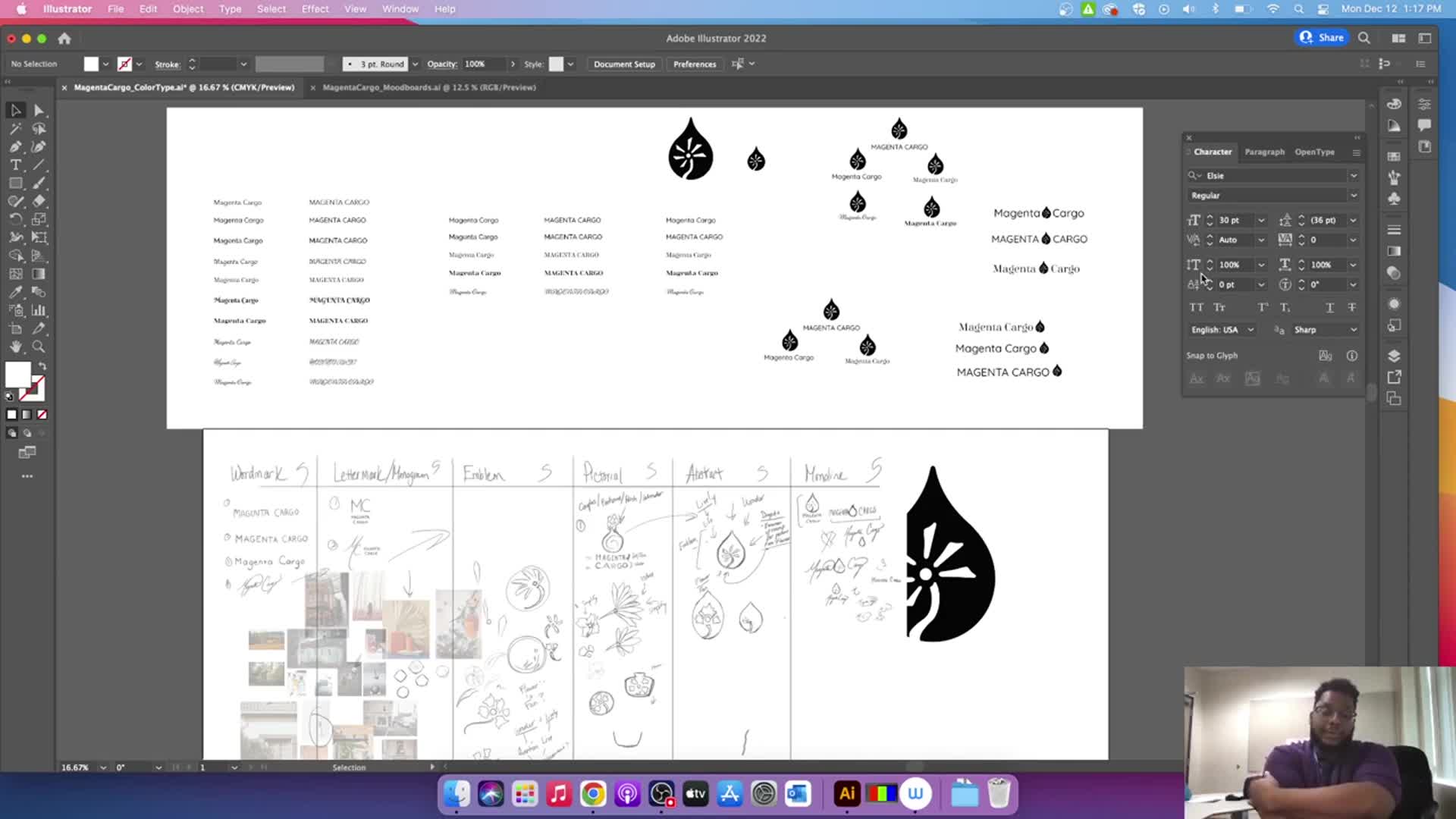Select the Direct Selection tool
The width and height of the screenshot is (1456, 819).
tap(39, 111)
